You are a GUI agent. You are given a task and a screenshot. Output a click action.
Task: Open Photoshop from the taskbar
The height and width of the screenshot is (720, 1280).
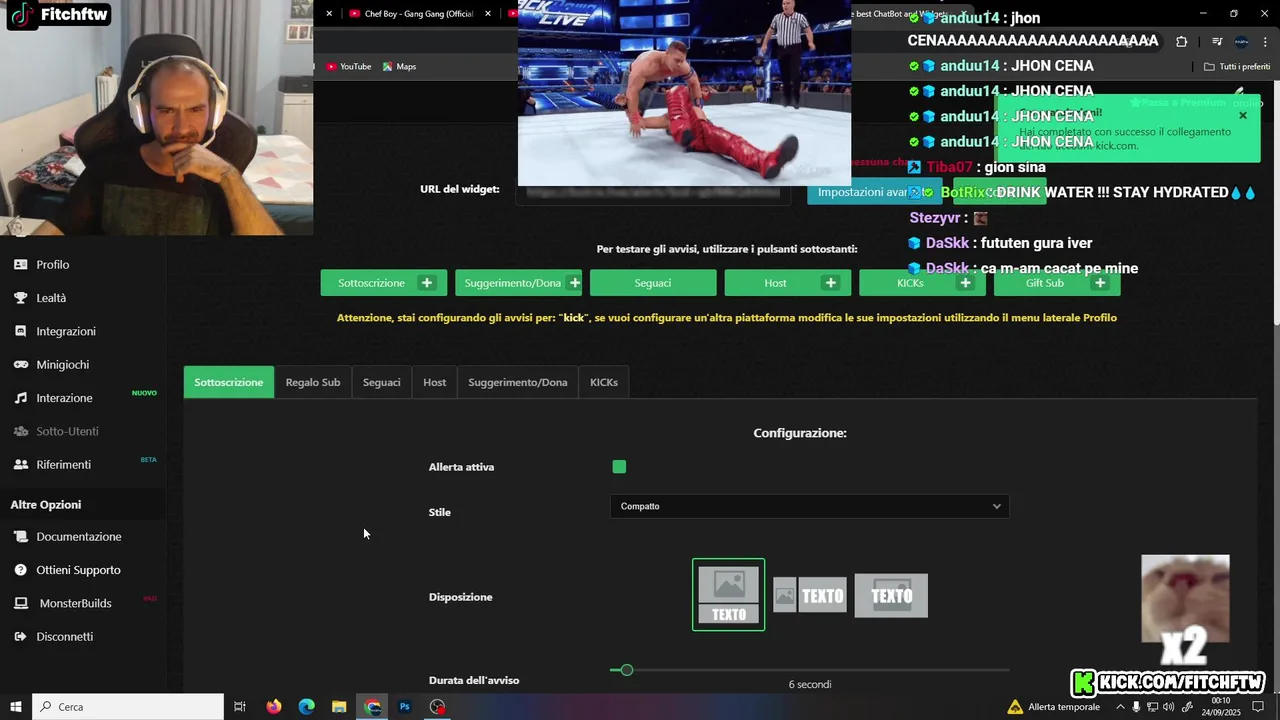coord(405,707)
